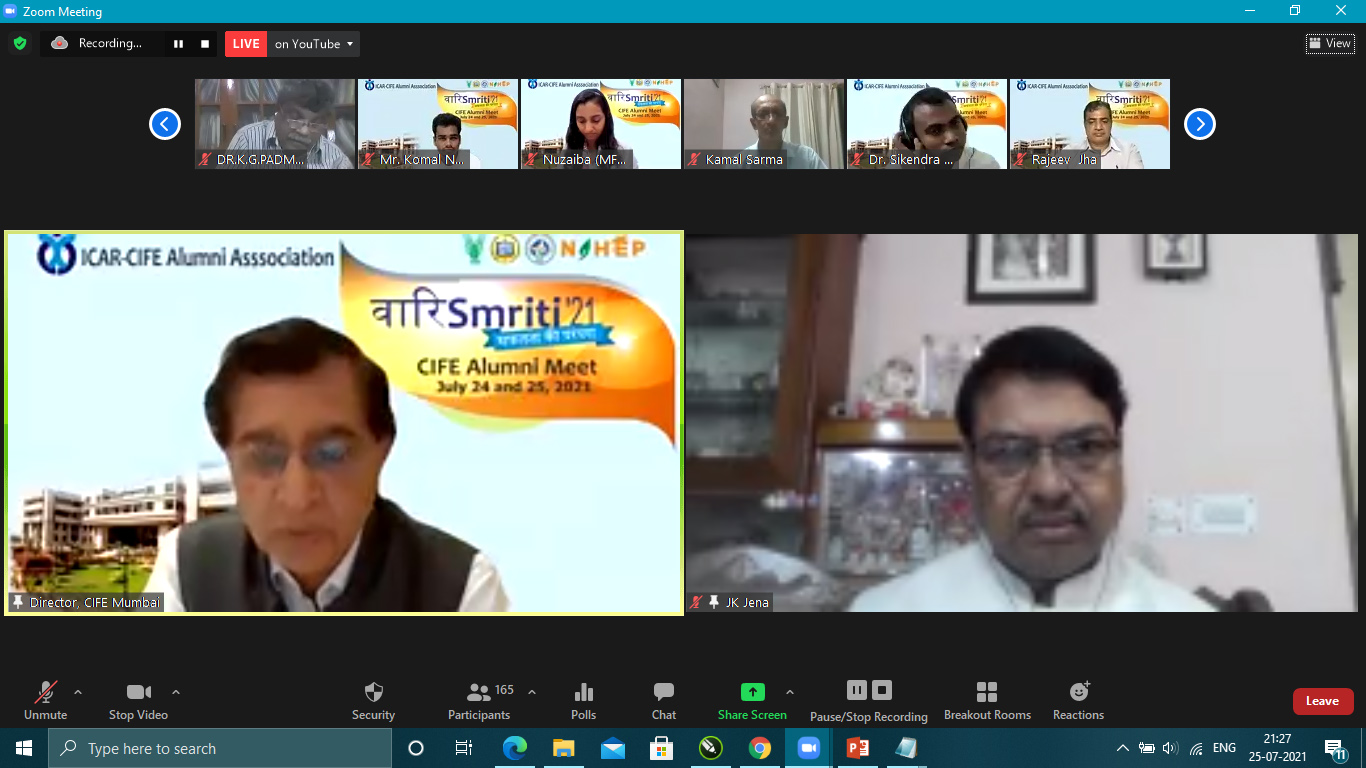Image resolution: width=1366 pixels, height=768 pixels.
Task: Unmute the microphone
Action: pyautogui.click(x=46, y=700)
